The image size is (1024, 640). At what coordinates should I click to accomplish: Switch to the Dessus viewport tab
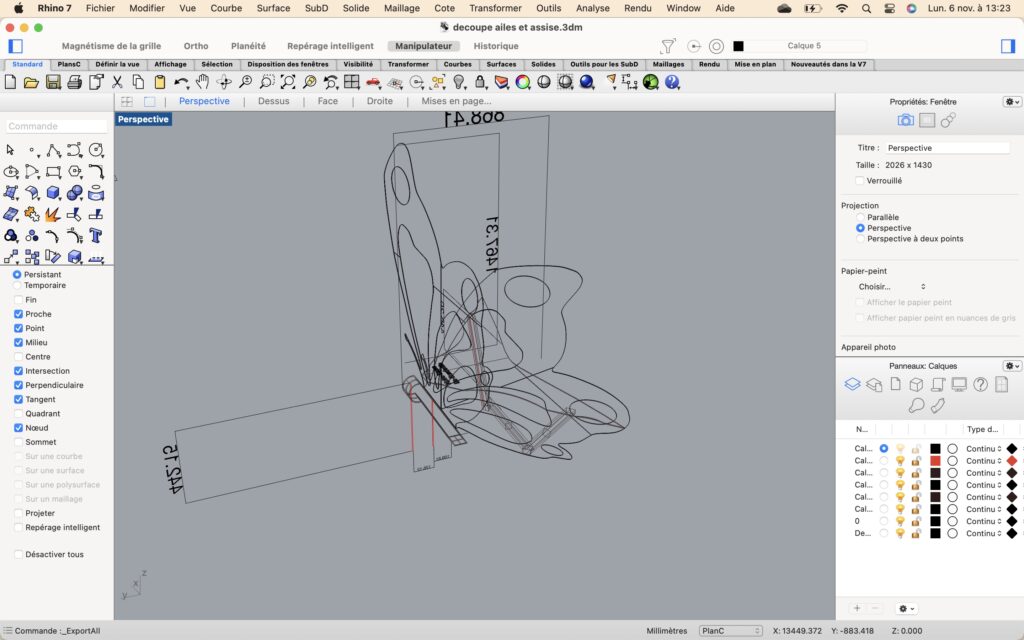pos(273,101)
